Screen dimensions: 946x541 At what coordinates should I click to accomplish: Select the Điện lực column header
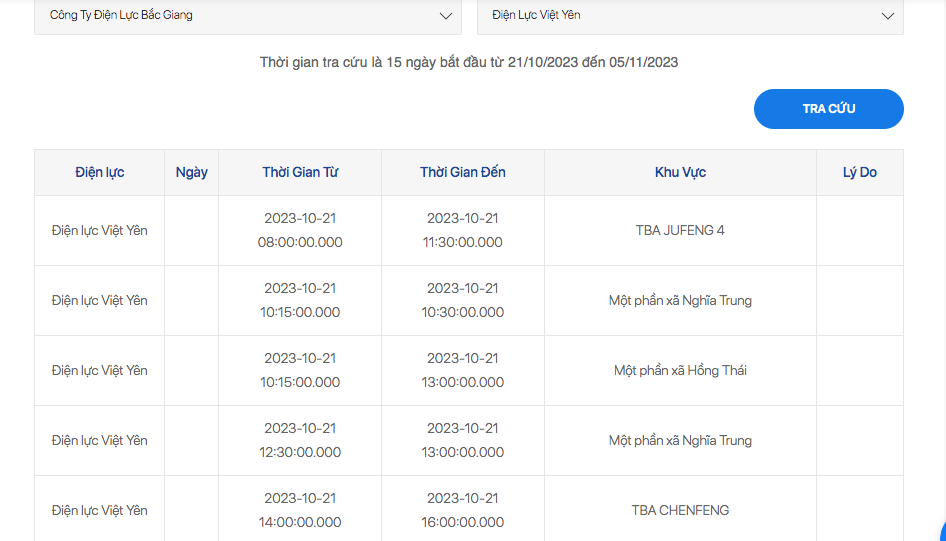[100, 172]
